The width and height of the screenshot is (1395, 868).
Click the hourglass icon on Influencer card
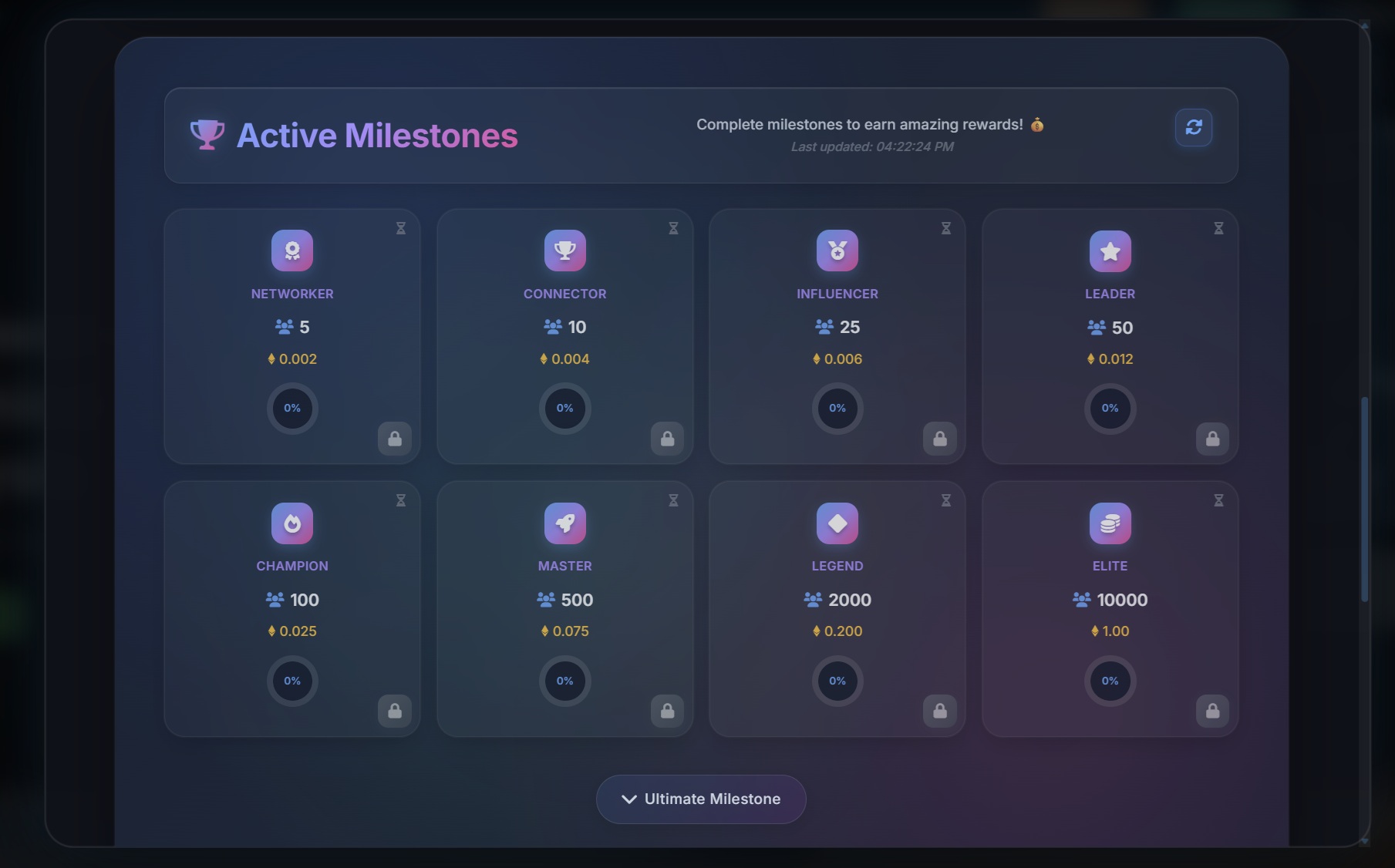[x=946, y=228]
